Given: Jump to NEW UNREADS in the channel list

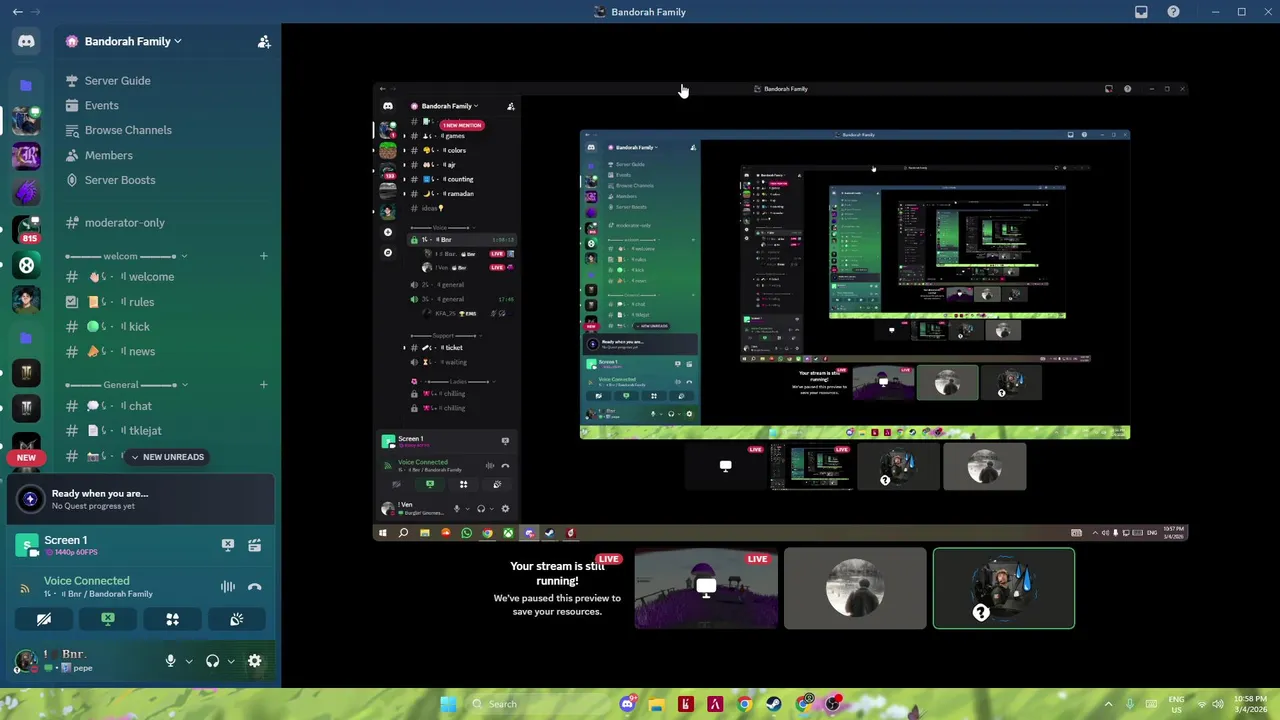Looking at the screenshot, I should 165,457.
